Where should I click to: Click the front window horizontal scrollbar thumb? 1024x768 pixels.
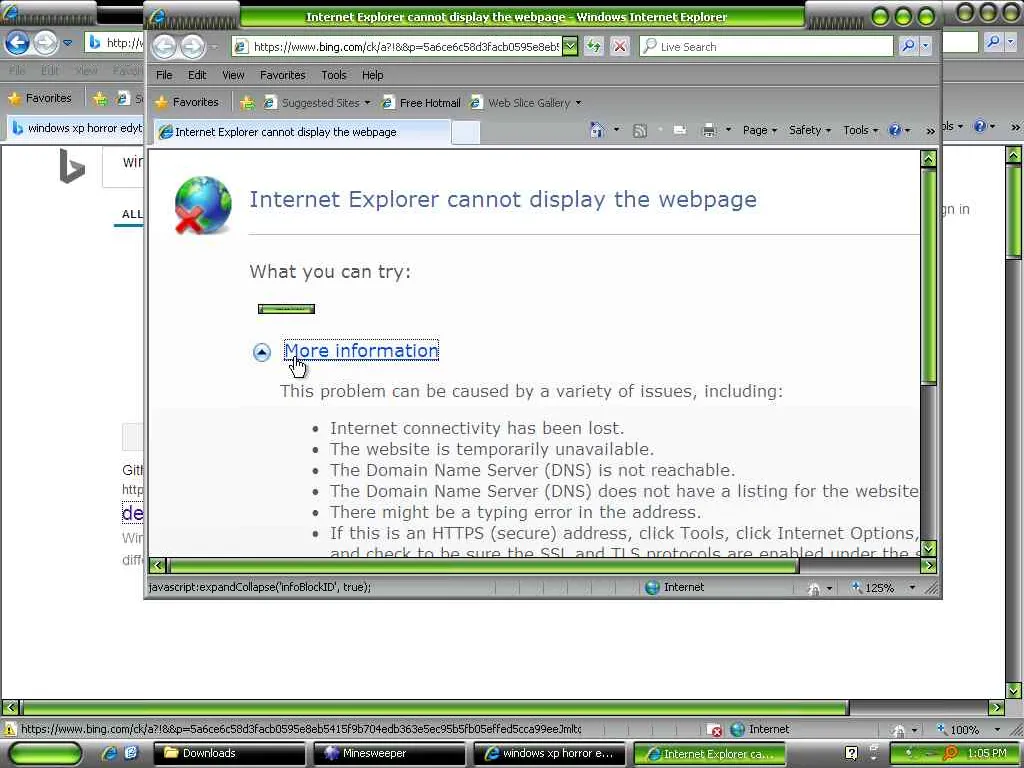click(483, 566)
